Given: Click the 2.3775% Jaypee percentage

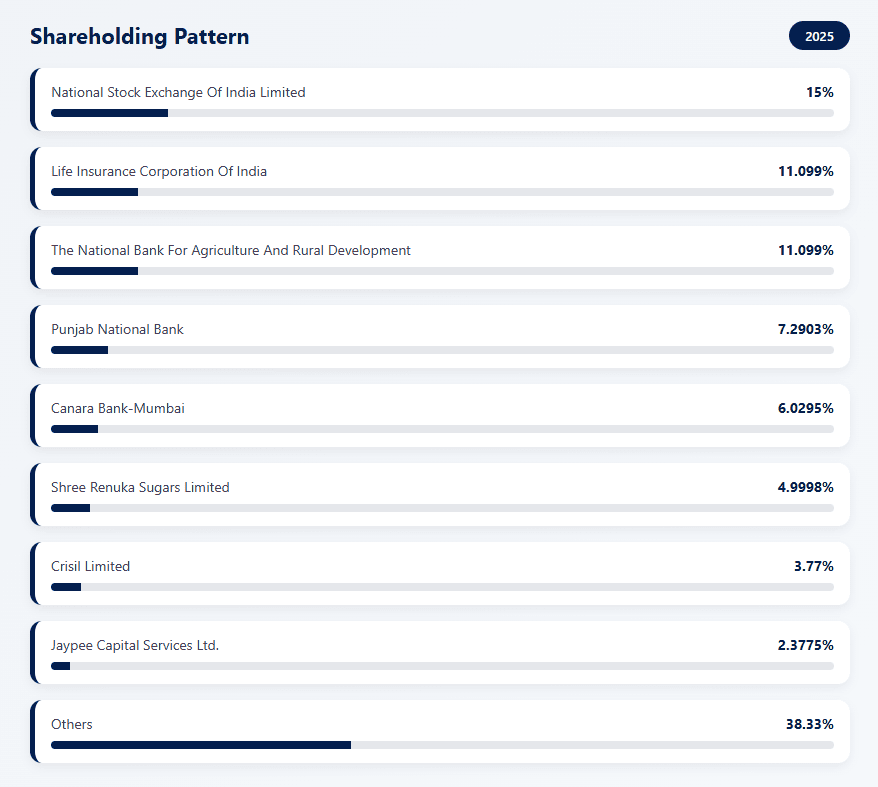Looking at the screenshot, I should [x=805, y=645].
